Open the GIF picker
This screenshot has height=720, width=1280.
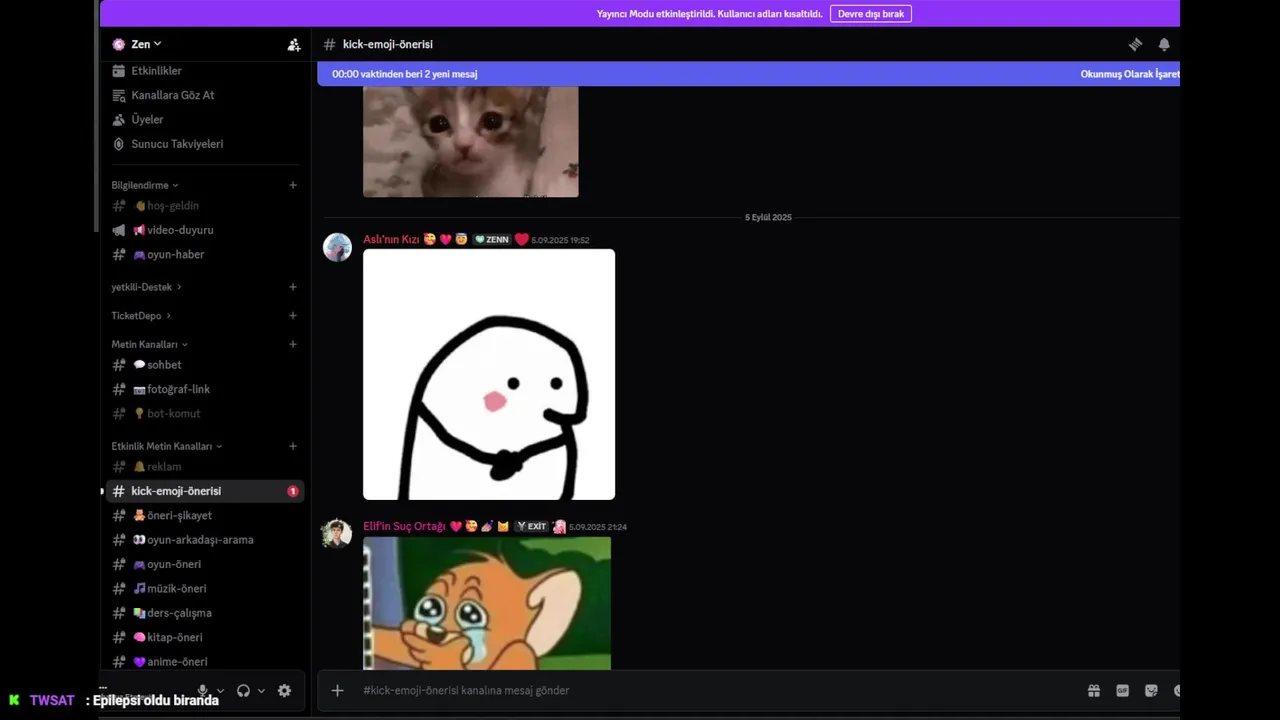1122,691
